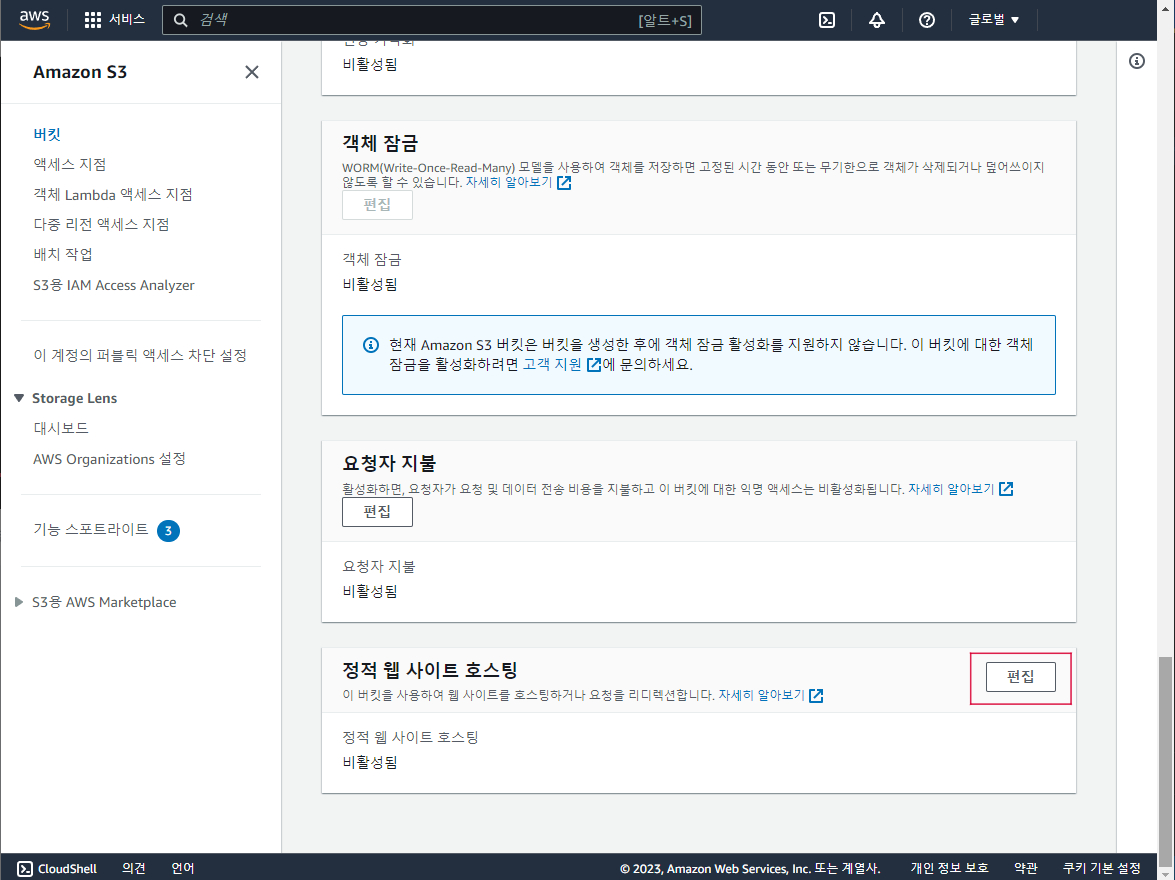Expand S3용 AWS Marketplace section
1175x880 pixels.
[x=19, y=602]
